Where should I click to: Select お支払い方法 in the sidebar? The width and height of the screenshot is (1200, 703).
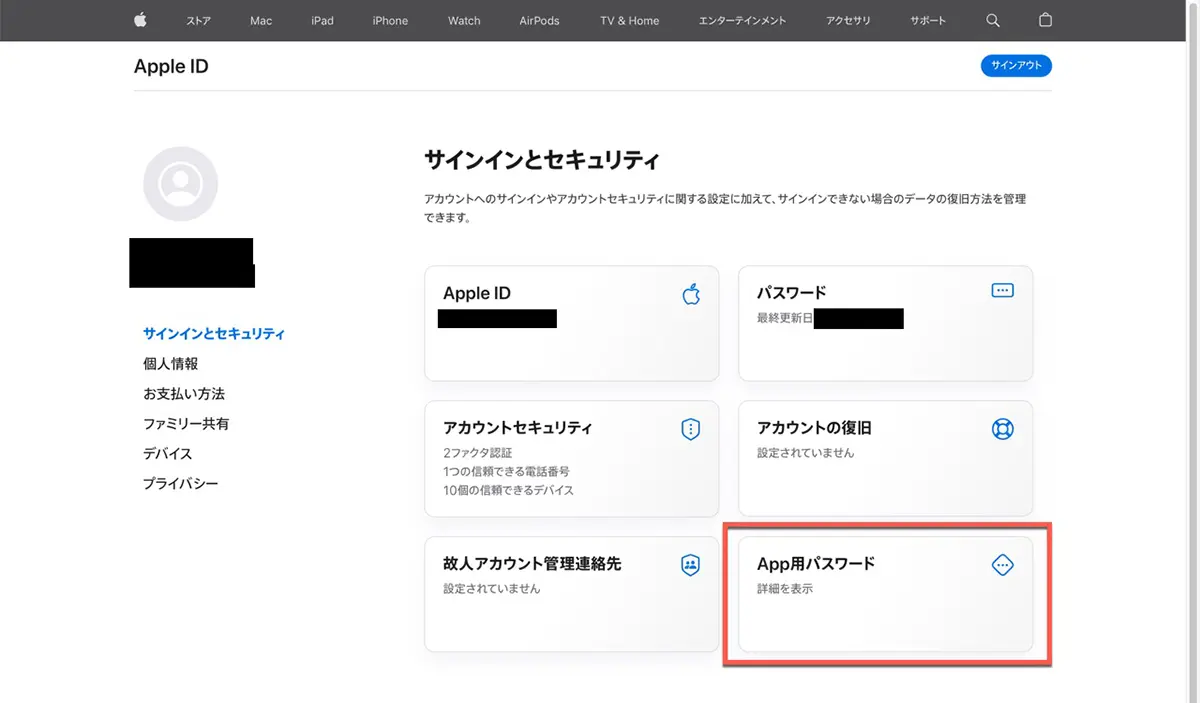point(184,394)
